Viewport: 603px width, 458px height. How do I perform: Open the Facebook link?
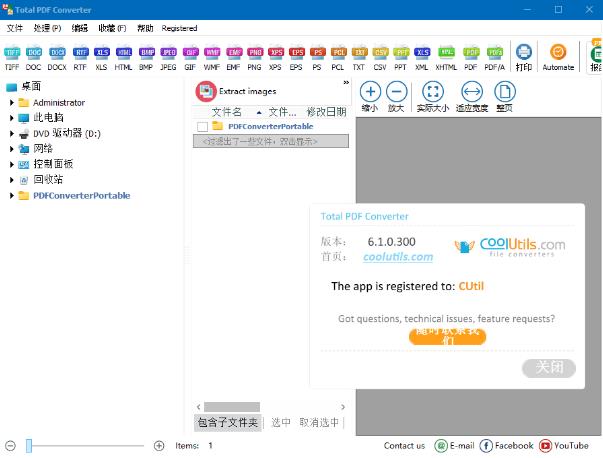tap(506, 446)
